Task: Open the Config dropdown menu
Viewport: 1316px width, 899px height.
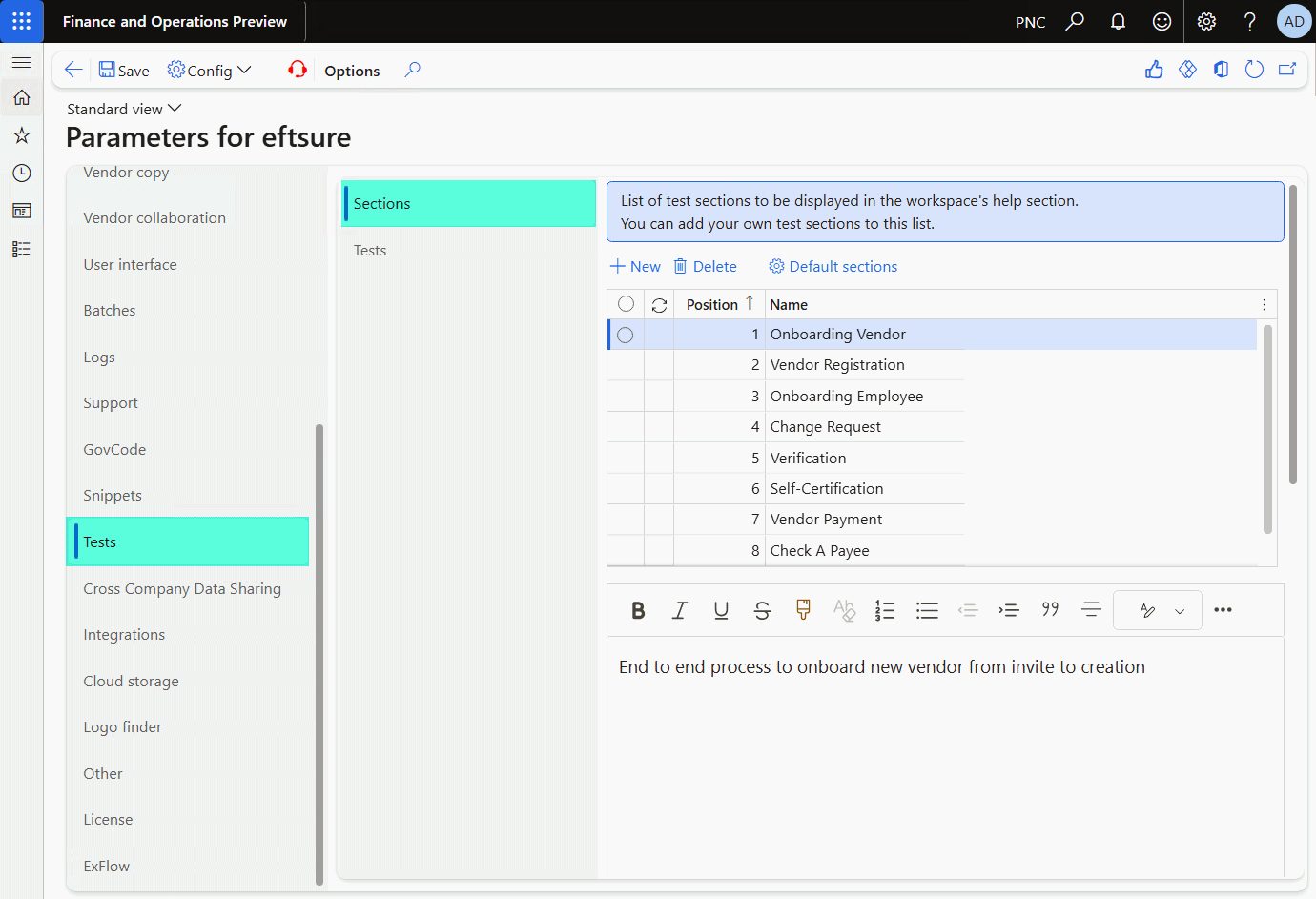Action: click(209, 70)
